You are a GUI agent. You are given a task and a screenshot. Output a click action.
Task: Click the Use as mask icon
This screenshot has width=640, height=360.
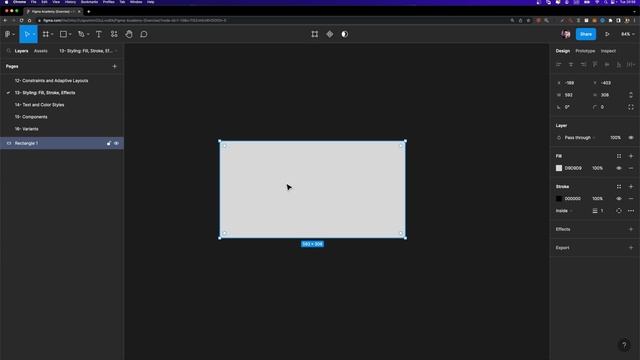pos(345,34)
